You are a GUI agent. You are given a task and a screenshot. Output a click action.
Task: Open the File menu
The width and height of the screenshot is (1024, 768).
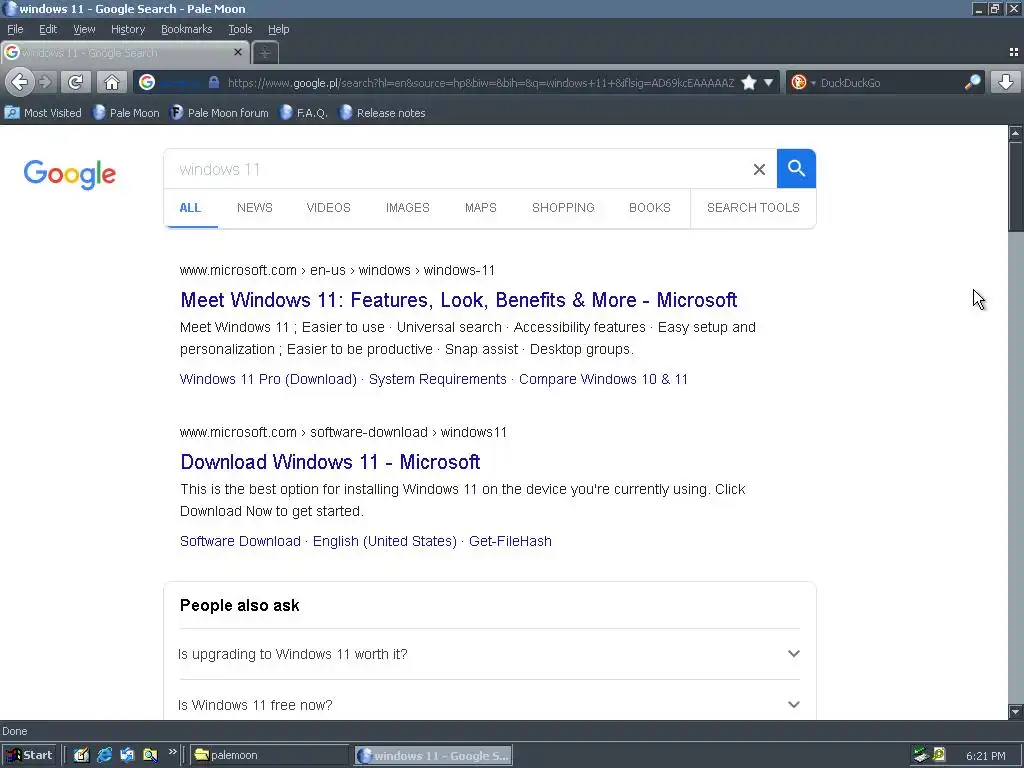15,29
